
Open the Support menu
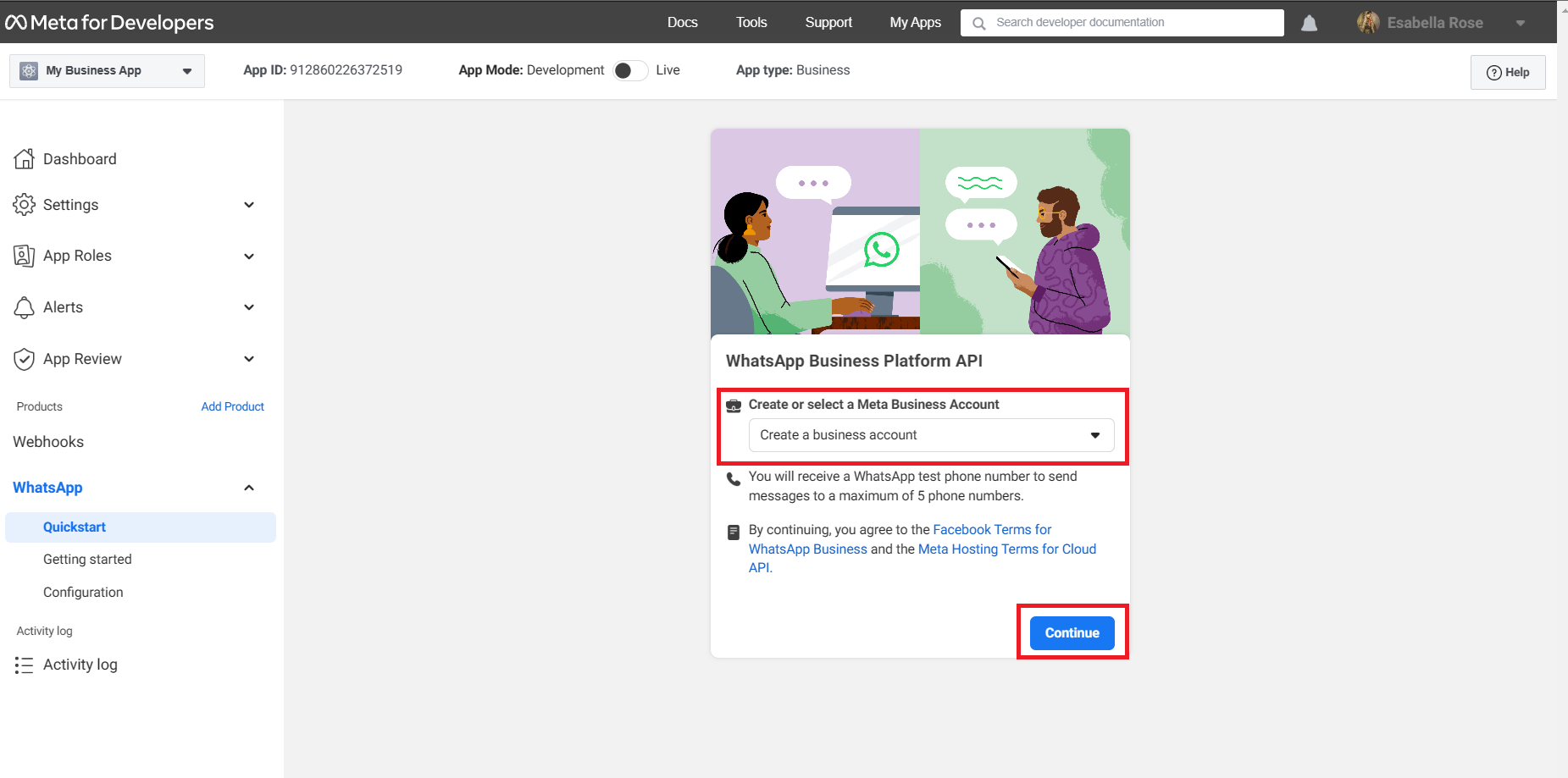click(828, 23)
